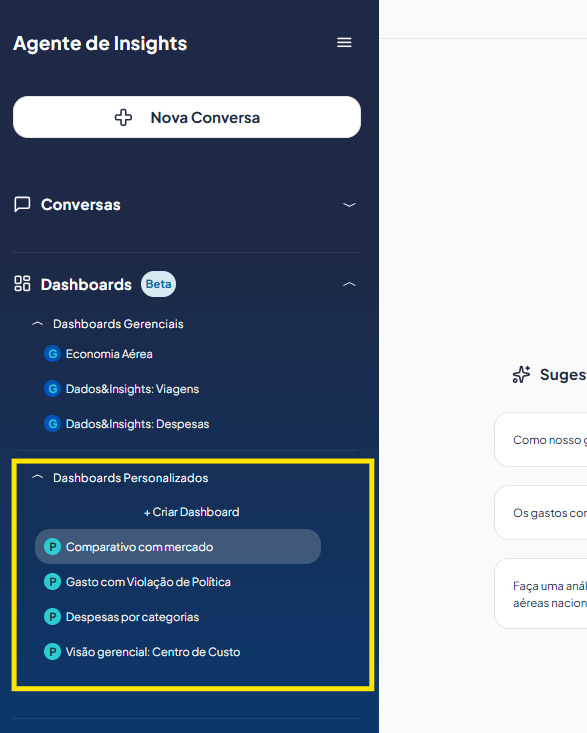Select the 'Como nosso' suggestion card
Viewport: 587px width, 733px height.
tap(541, 439)
